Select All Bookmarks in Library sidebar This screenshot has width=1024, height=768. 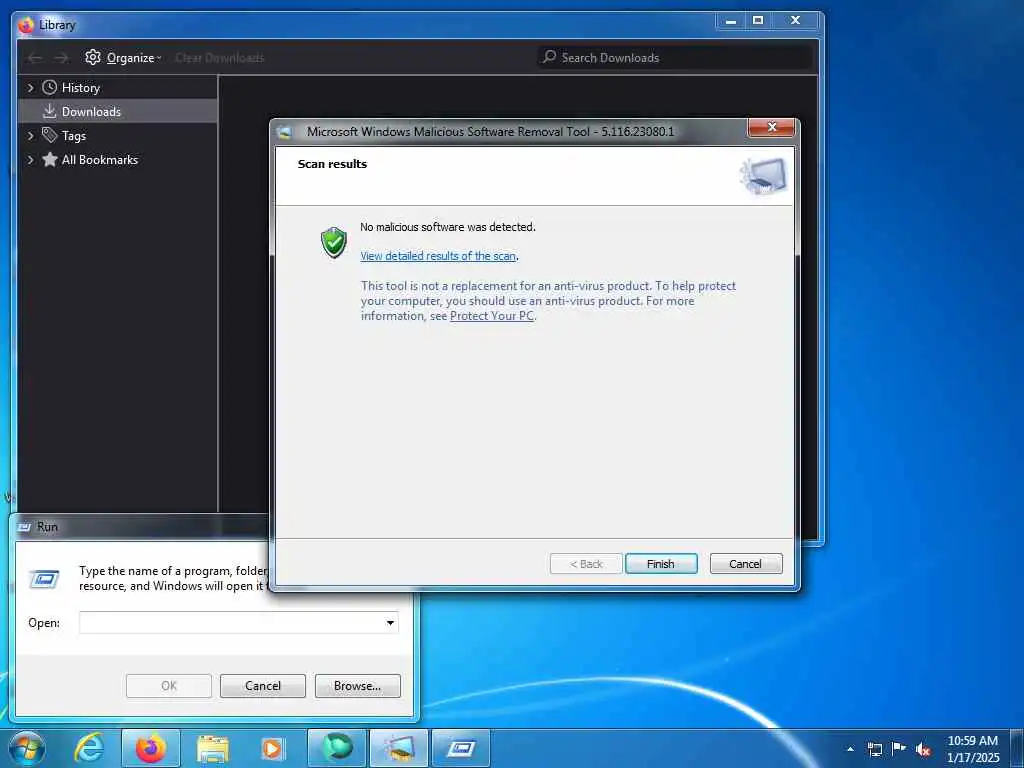(100, 159)
